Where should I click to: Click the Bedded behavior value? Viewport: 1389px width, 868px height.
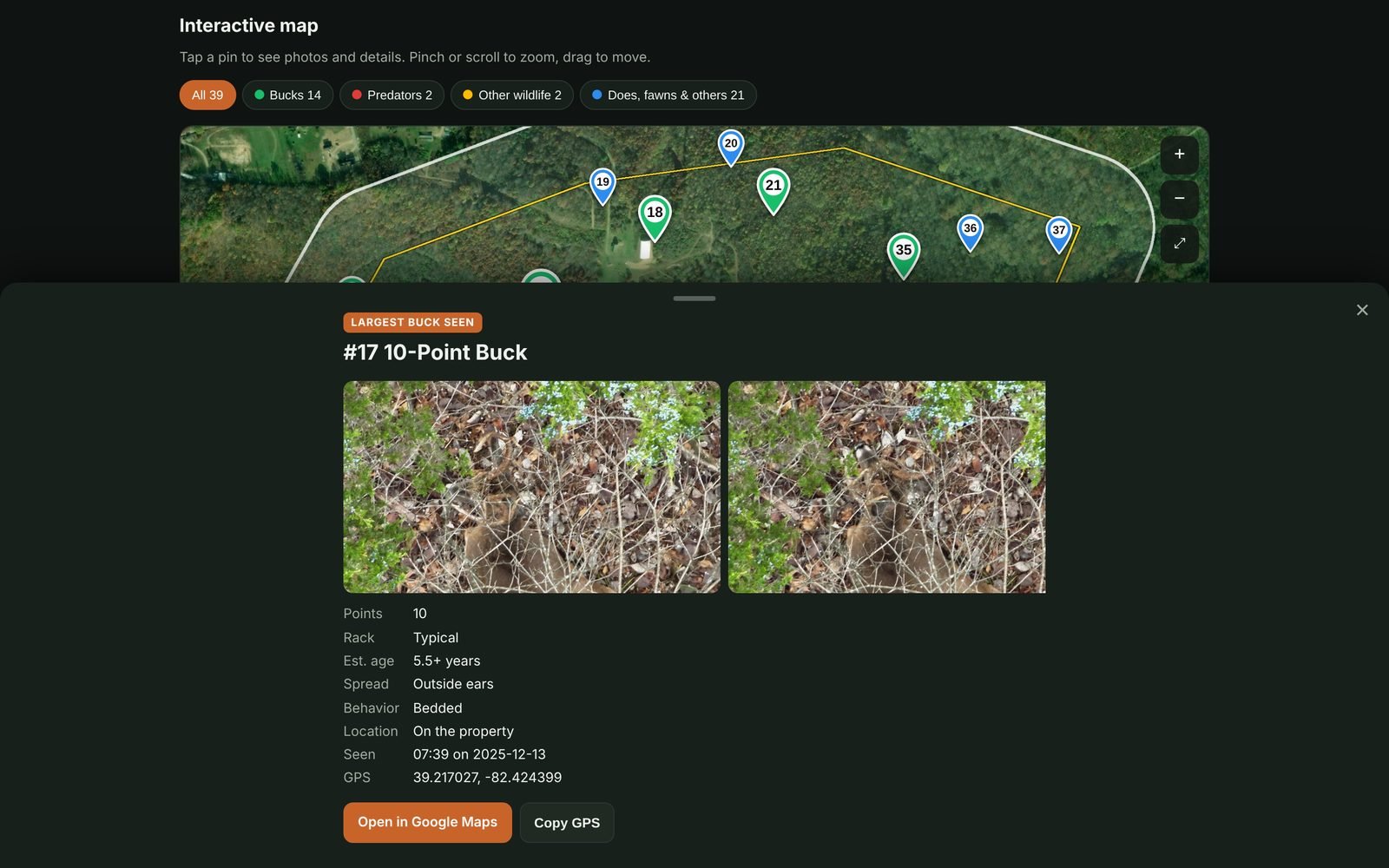(x=438, y=708)
